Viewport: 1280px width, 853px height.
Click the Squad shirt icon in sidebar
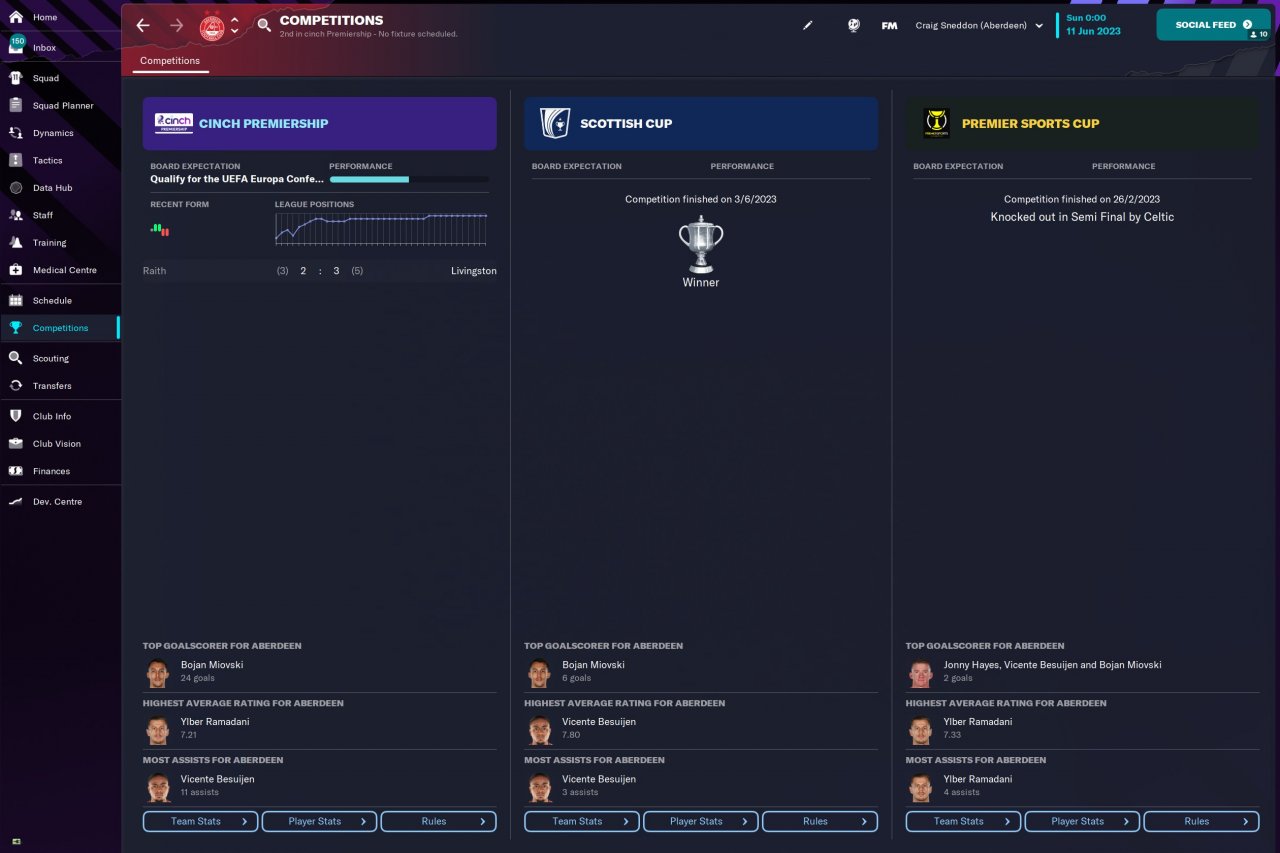tap(16, 78)
